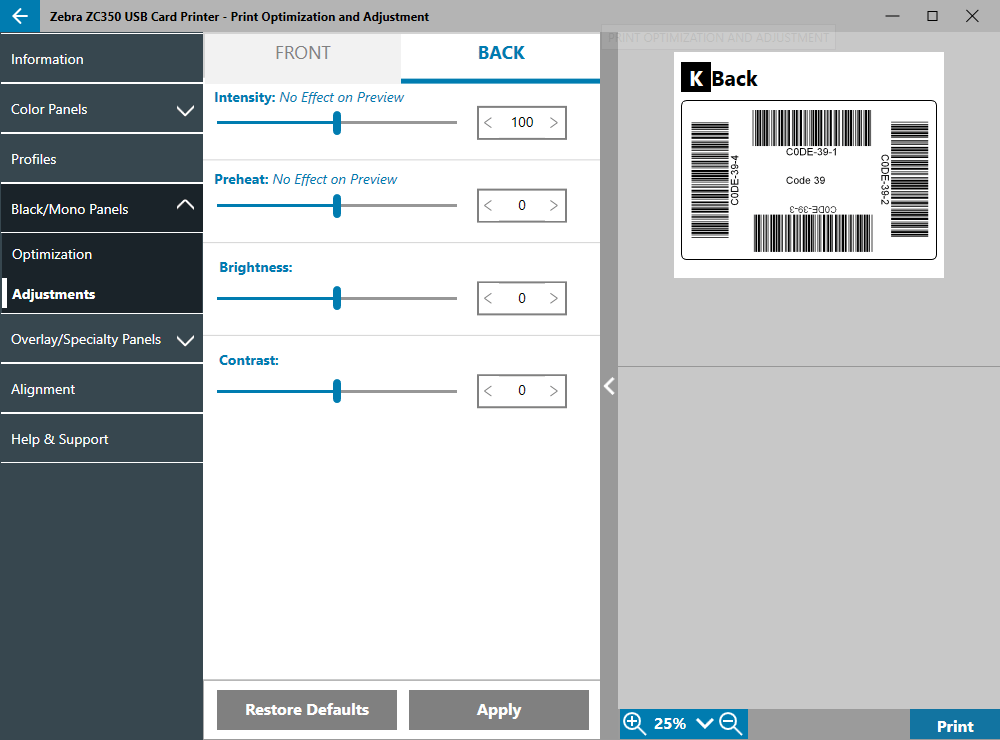Viewport: 1000px width, 740px height.
Task: Click the Brightness slider handle
Action: [337, 298]
